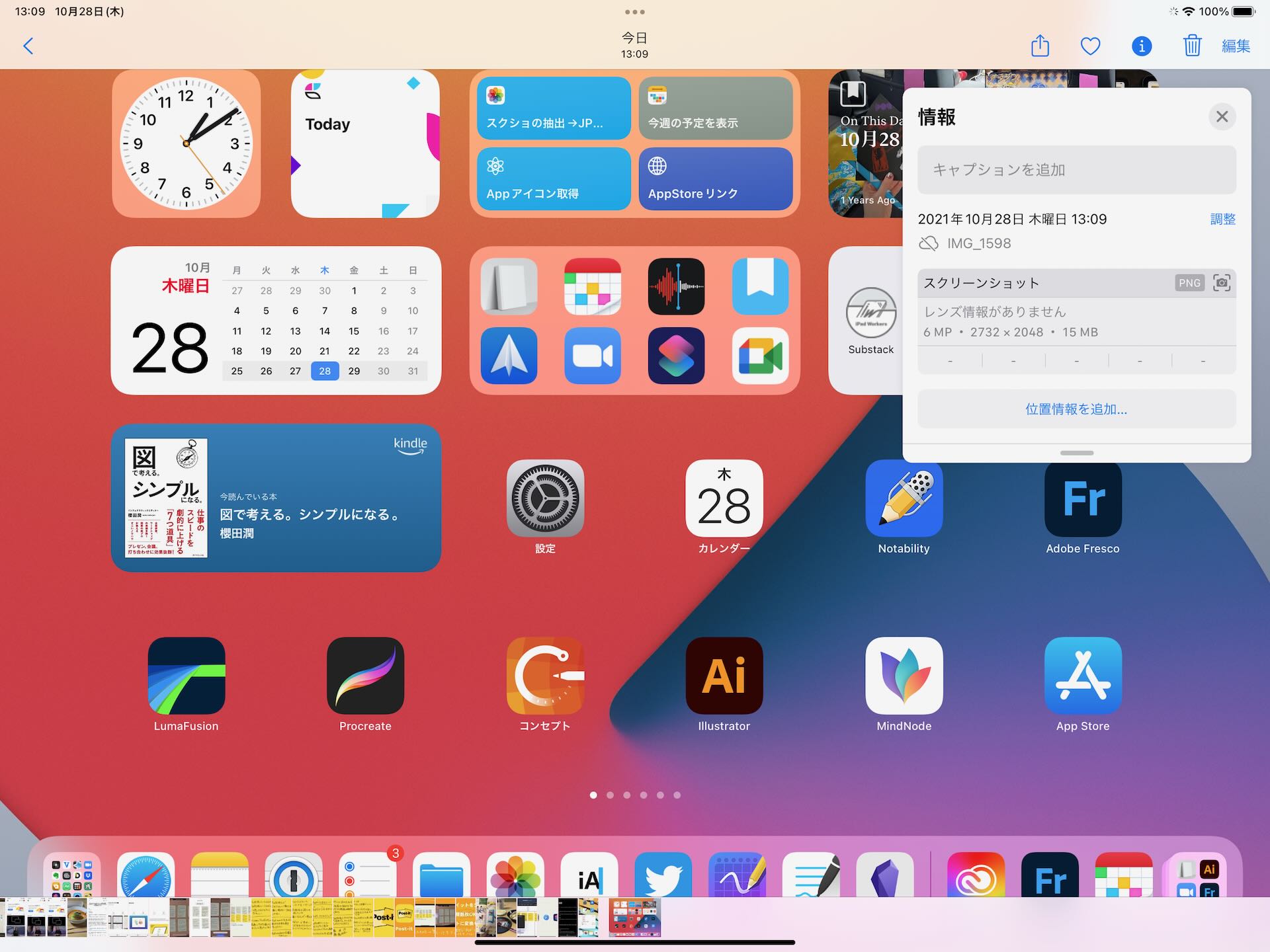Close the 情報 panel

click(x=1222, y=116)
